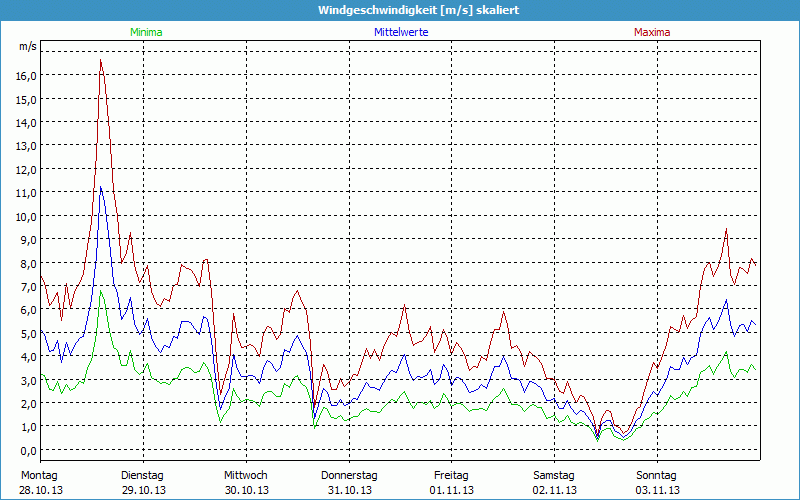Click the 'Donnerstag' day label
Image resolution: width=800 pixels, height=500 pixels.
pyautogui.click(x=349, y=476)
